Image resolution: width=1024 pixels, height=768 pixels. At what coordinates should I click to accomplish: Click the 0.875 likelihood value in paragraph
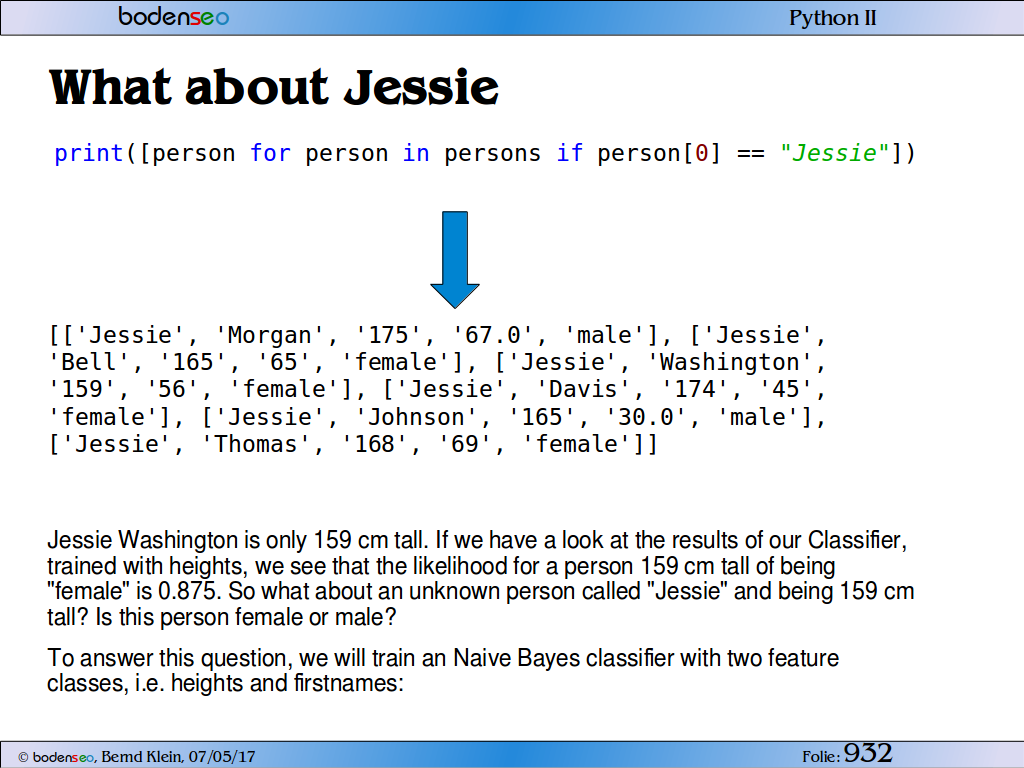pos(189,591)
